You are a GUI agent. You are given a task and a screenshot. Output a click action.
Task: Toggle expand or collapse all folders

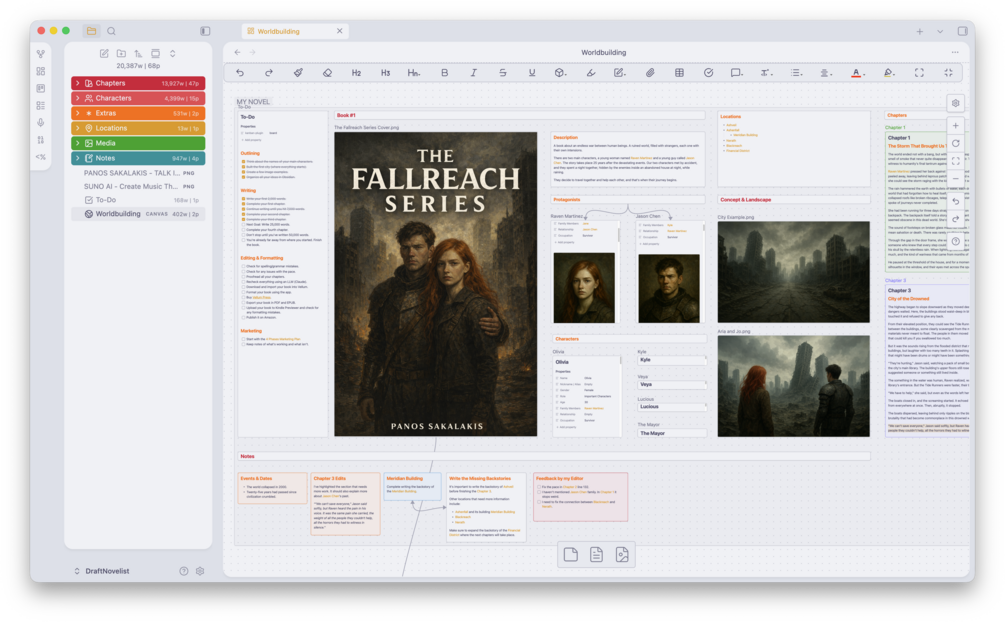[172, 53]
